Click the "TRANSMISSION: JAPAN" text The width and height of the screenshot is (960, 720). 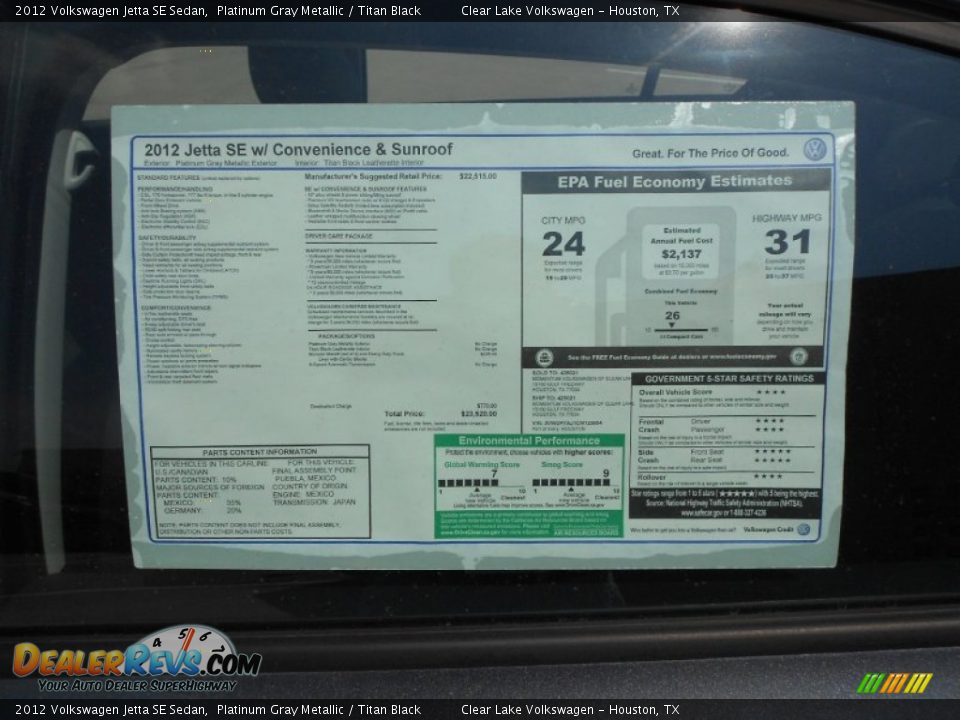[x=314, y=502]
